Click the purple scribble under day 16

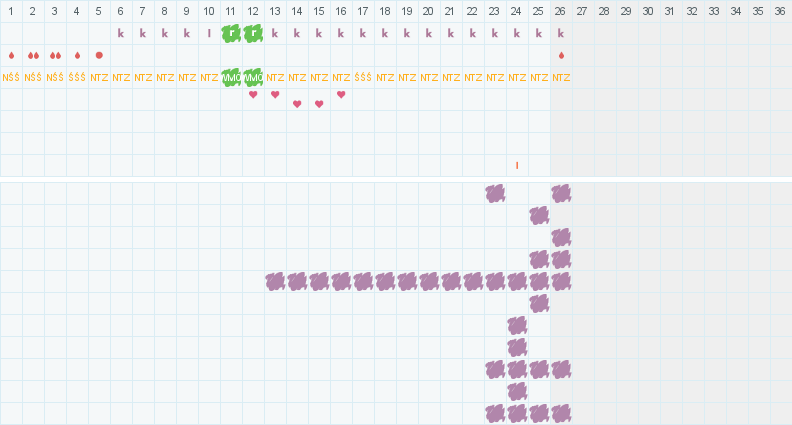tap(341, 281)
